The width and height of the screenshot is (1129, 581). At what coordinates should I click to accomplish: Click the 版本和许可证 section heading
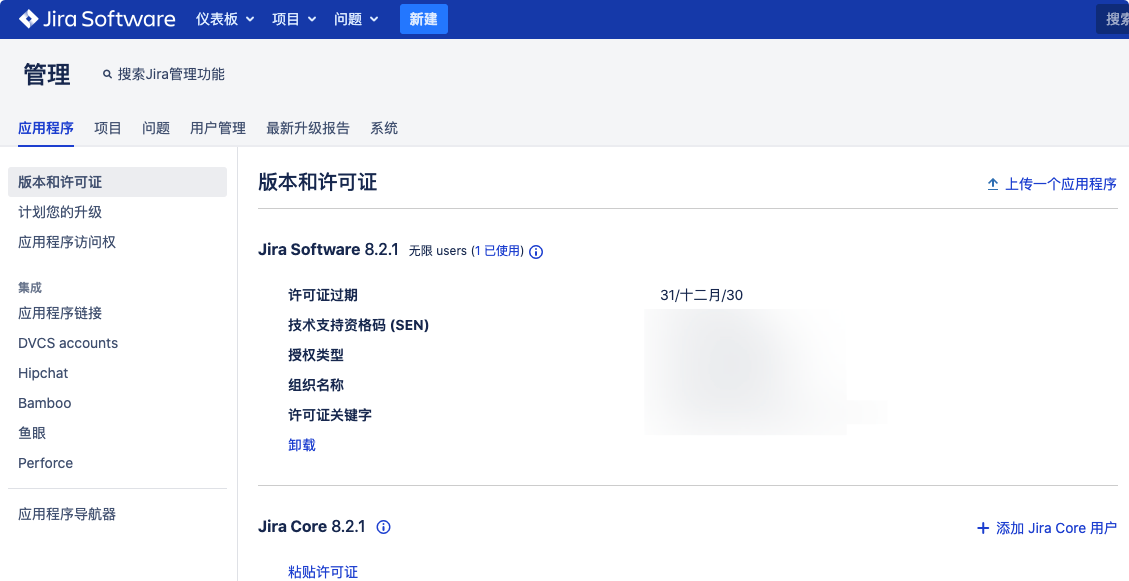point(318,183)
